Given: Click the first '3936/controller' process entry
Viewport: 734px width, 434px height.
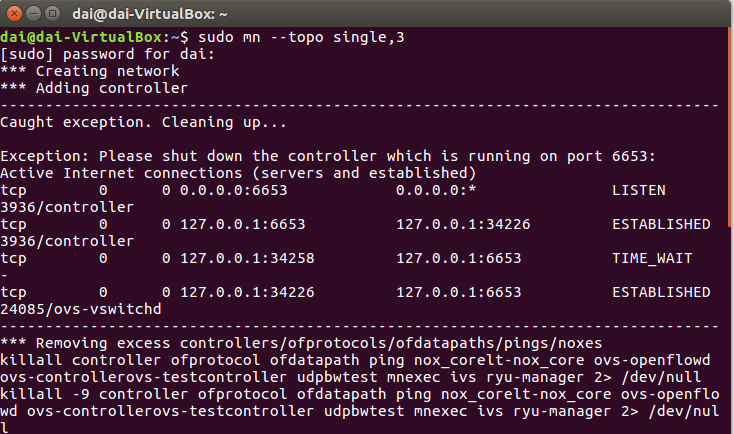Looking at the screenshot, I should pos(67,207).
